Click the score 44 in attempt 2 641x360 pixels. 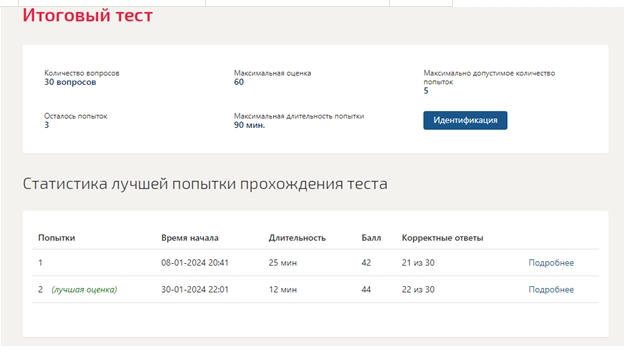pyautogui.click(x=366, y=290)
